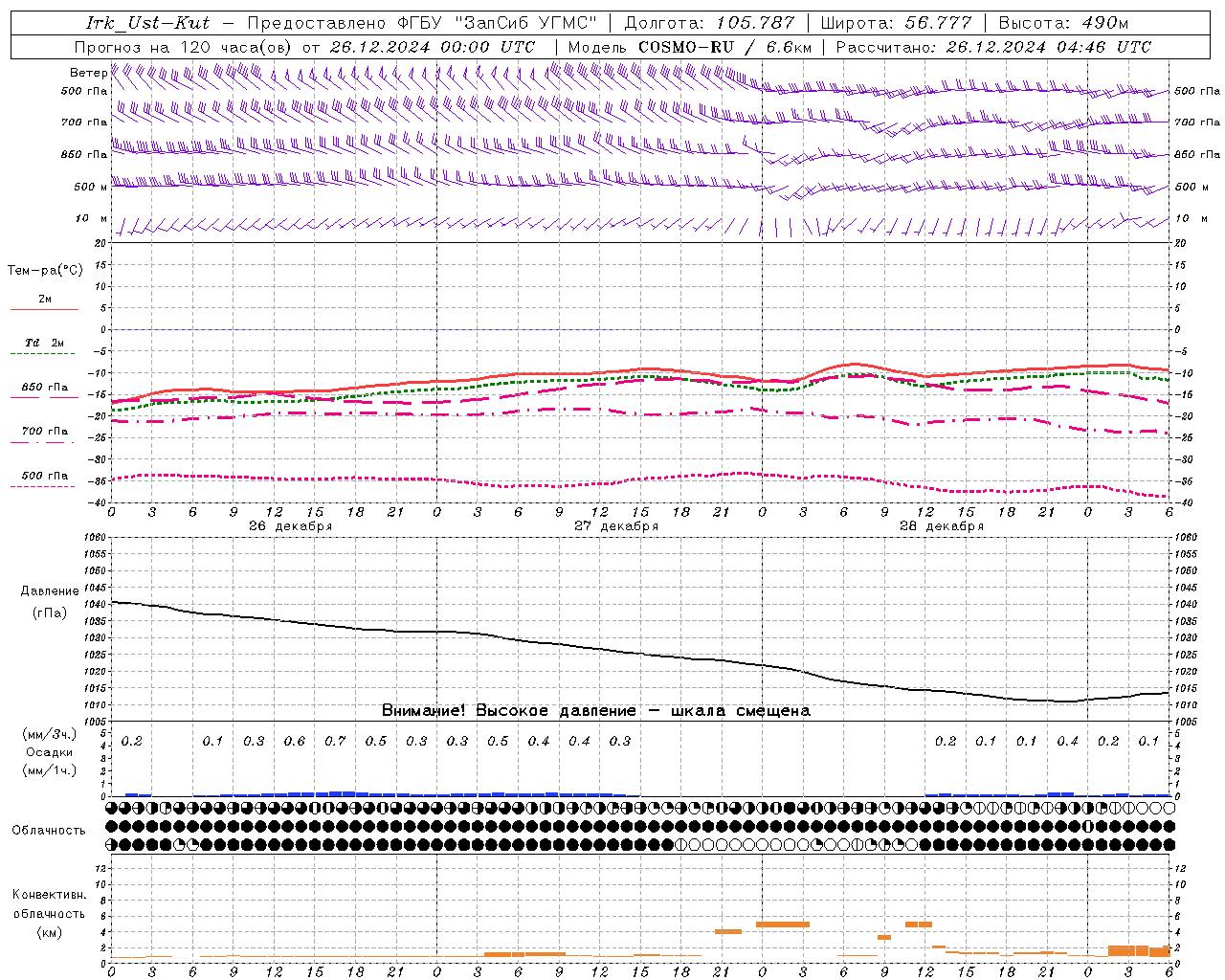This screenshot has height=980, width=1225.
Task: Click the "Ветер" wind panel label
Action: [x=88, y=73]
